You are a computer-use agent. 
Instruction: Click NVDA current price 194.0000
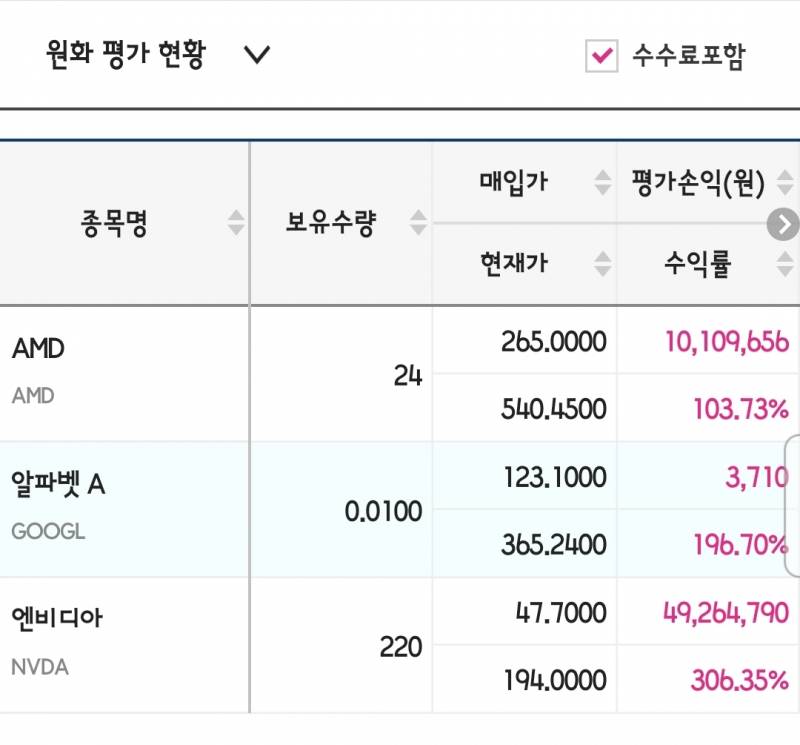pos(555,681)
